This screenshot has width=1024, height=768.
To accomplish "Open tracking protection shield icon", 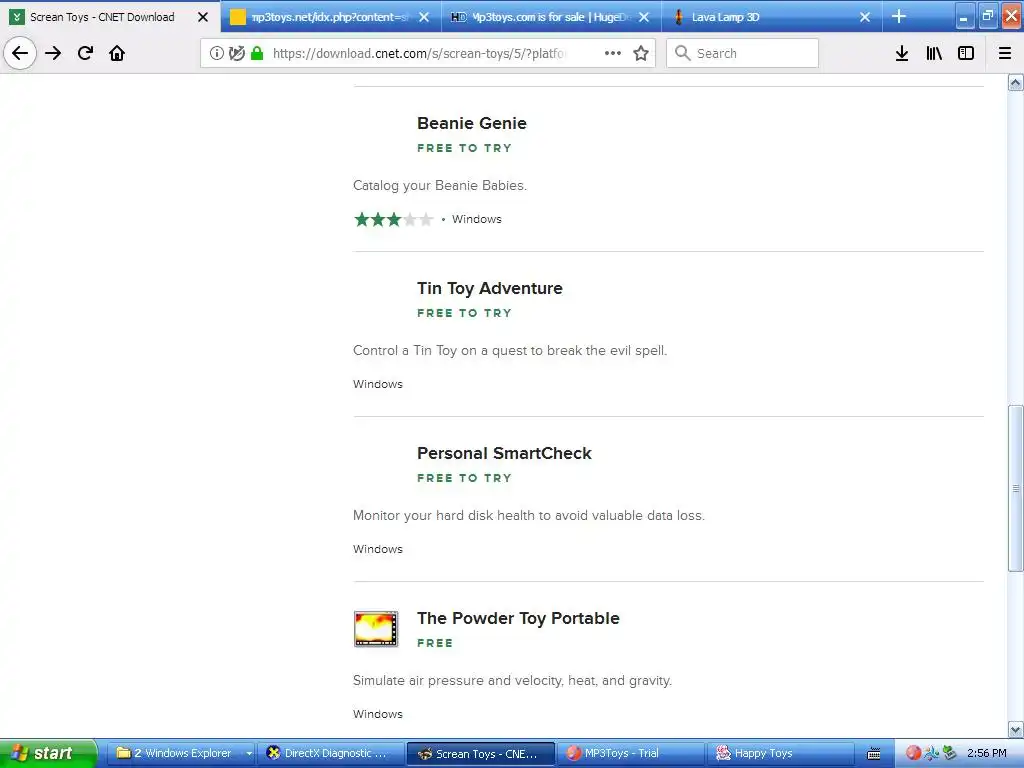I will pyautogui.click(x=237, y=53).
